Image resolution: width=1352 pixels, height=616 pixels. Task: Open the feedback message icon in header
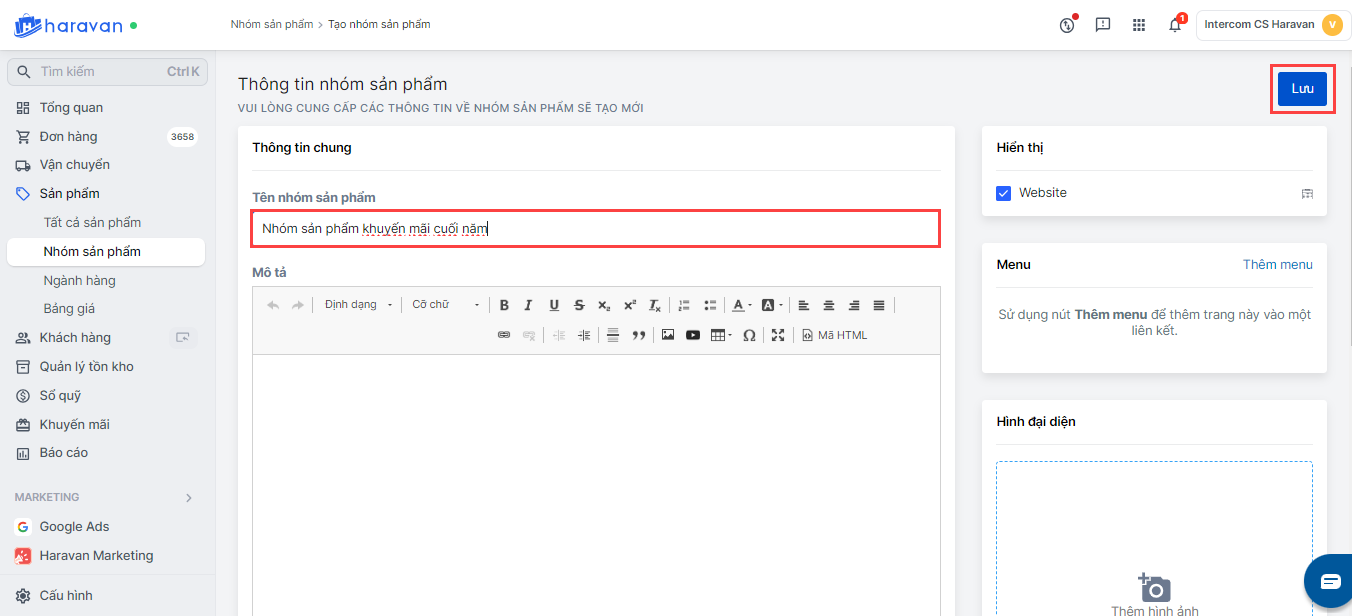[x=1103, y=25]
